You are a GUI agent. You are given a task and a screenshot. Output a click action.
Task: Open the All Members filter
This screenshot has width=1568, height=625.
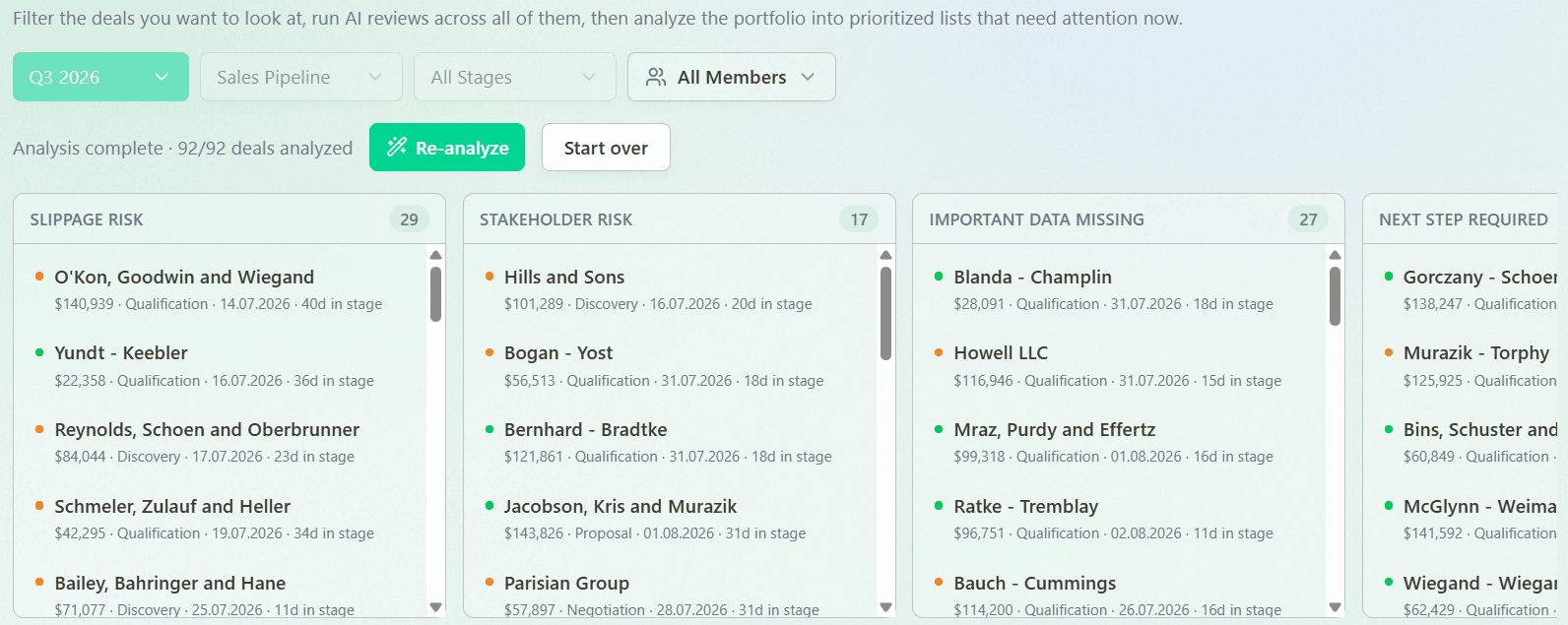pos(732,77)
